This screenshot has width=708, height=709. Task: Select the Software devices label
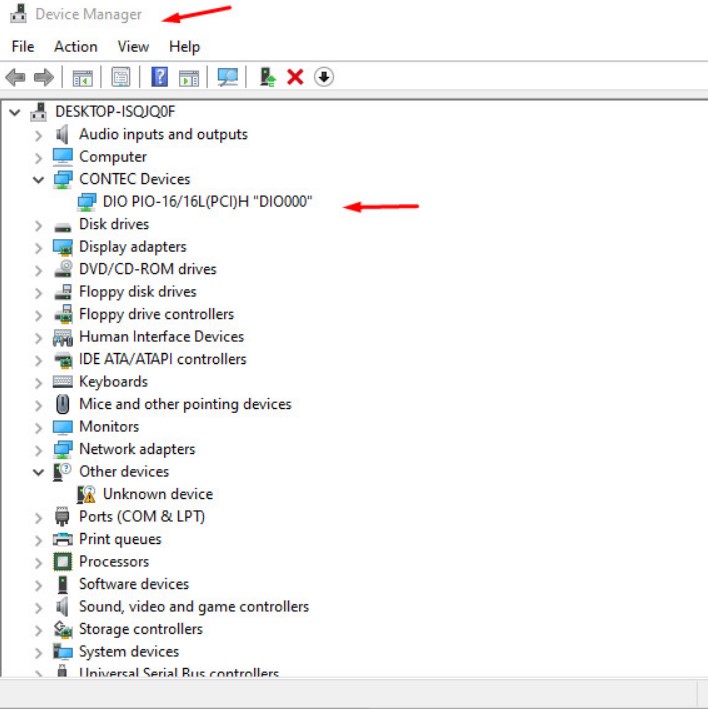point(134,584)
